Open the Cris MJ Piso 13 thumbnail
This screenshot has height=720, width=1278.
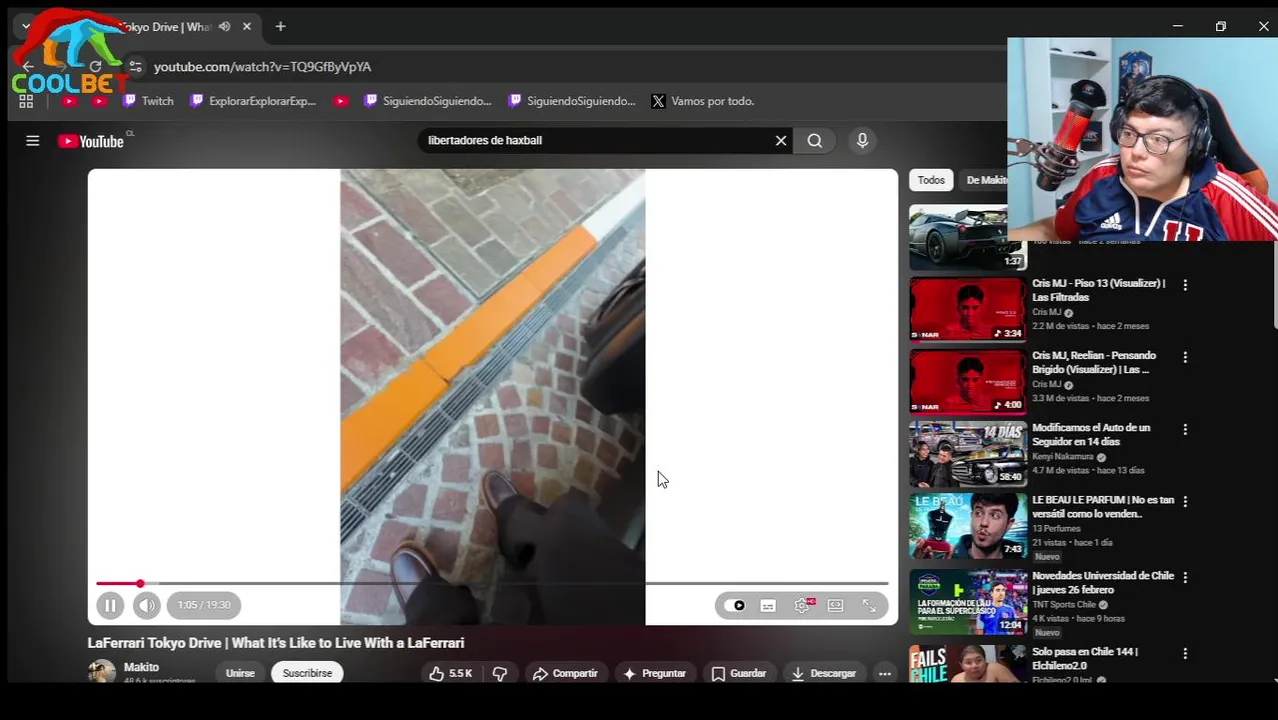967,310
